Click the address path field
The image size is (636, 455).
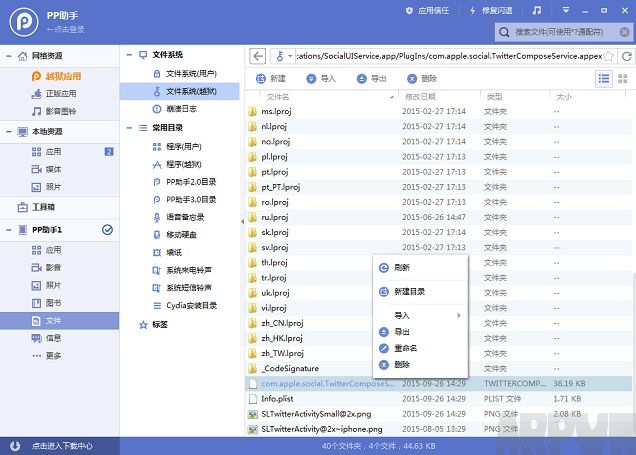449,56
